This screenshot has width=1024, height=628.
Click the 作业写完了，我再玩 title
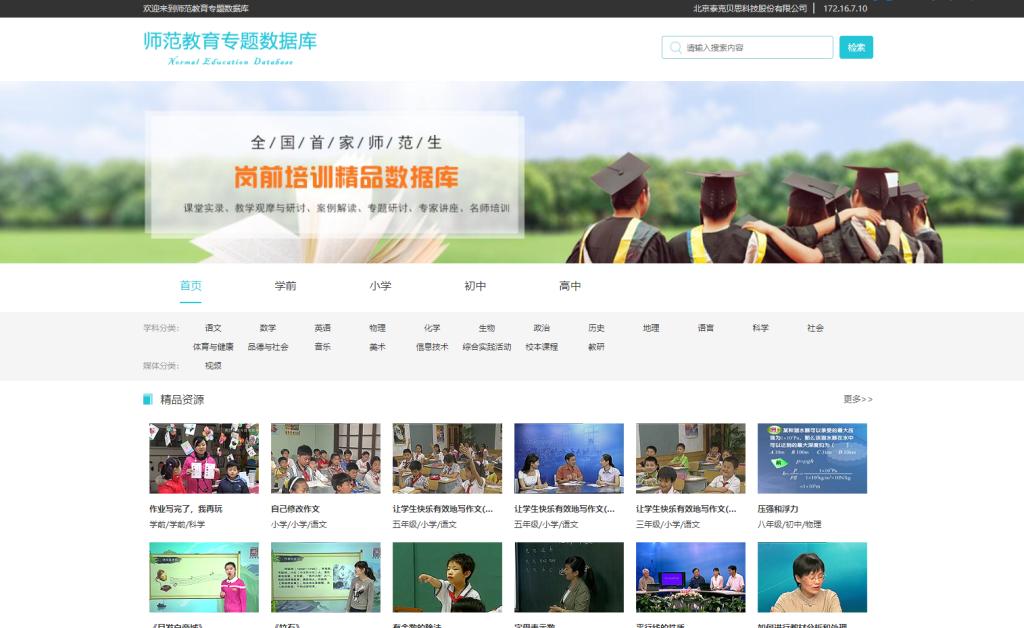point(186,509)
